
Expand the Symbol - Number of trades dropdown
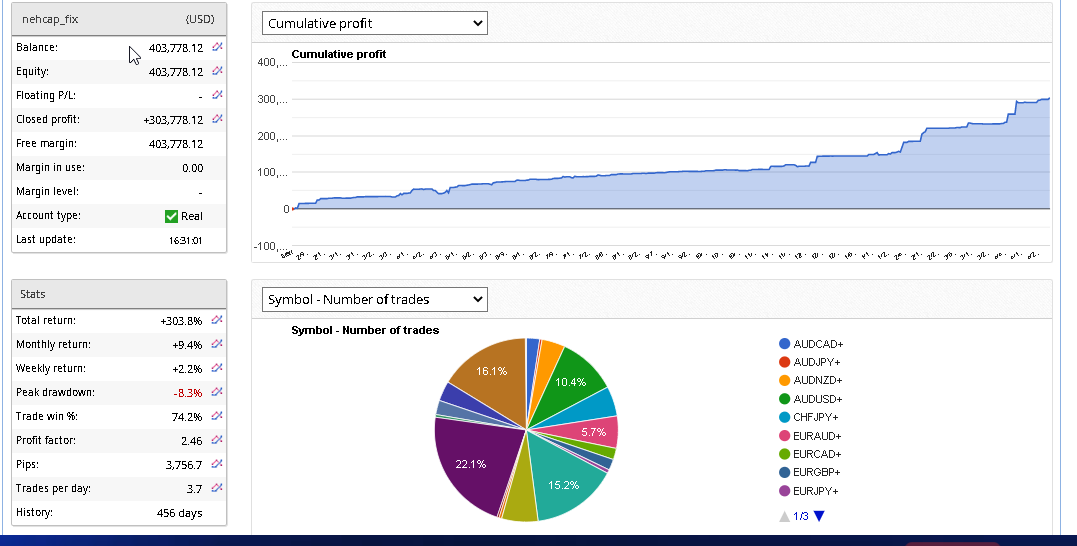coord(374,299)
